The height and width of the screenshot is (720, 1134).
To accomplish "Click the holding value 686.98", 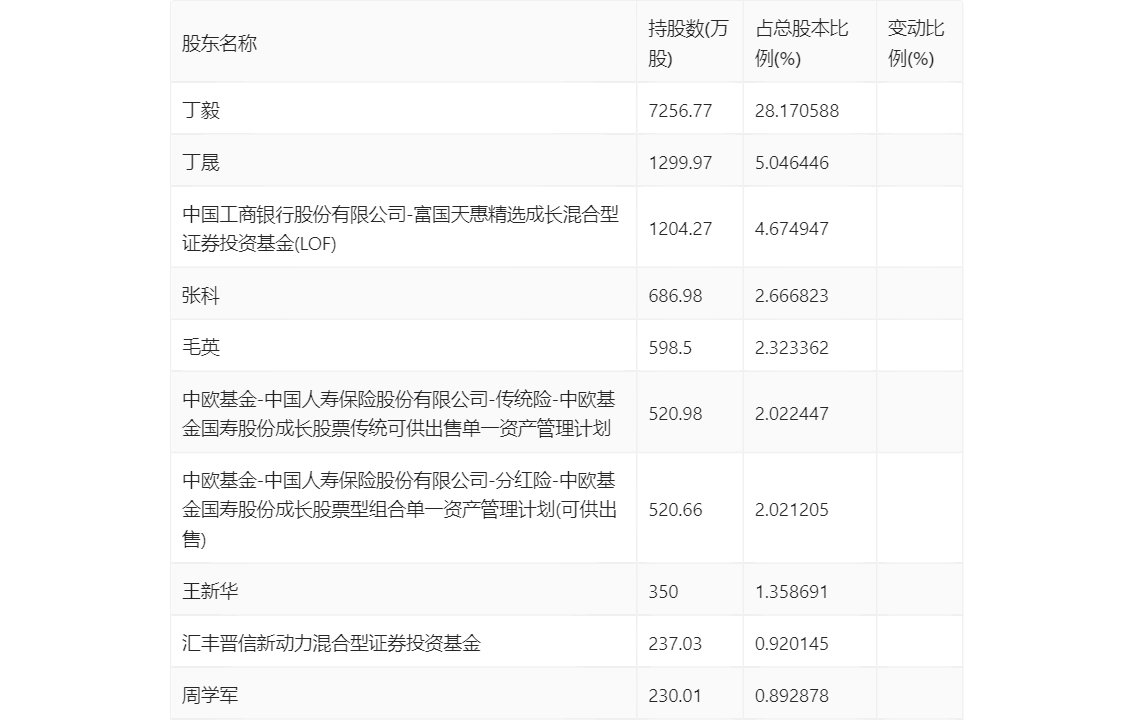I will pos(675,296).
